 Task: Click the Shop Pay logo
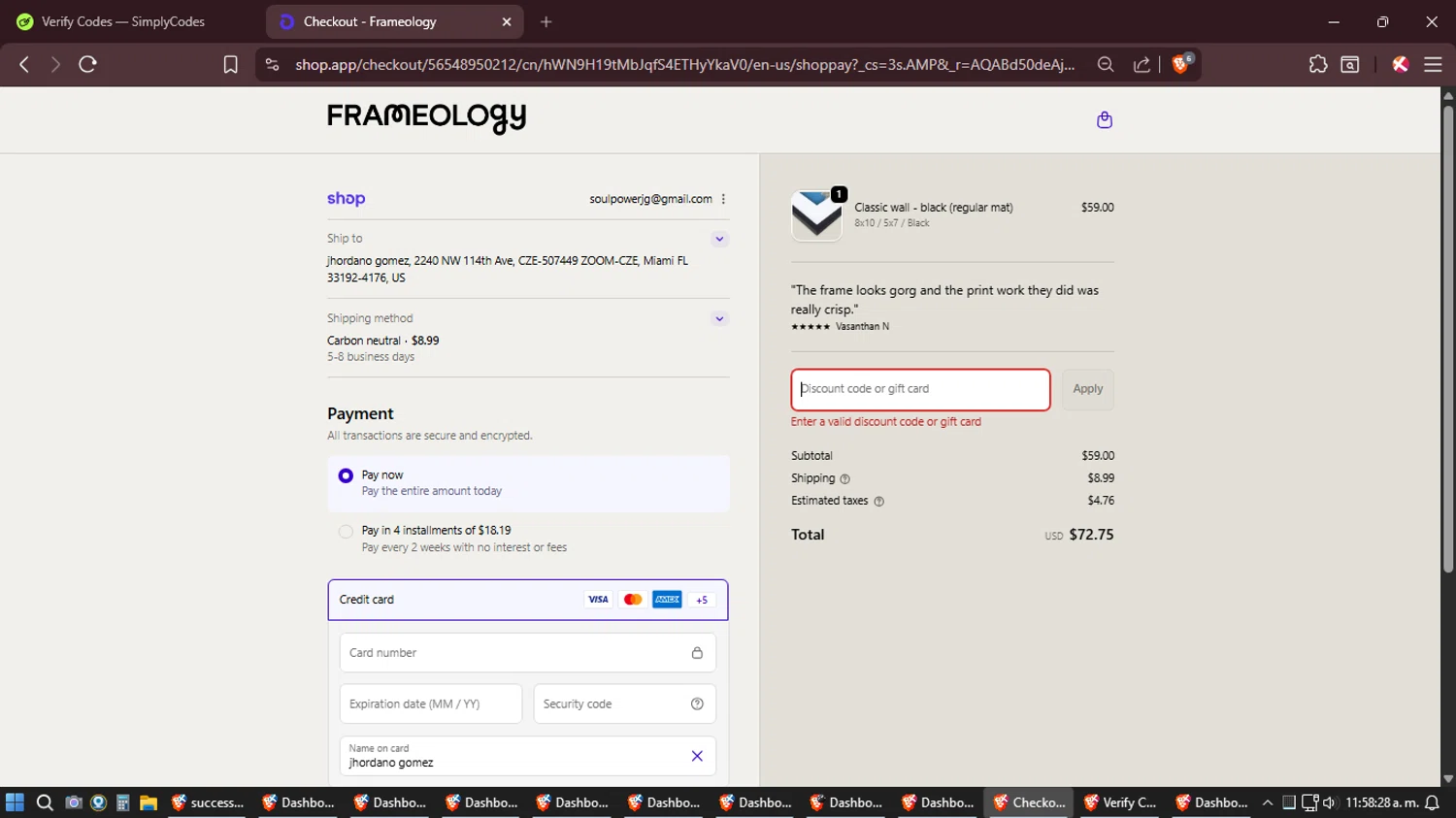[x=346, y=198]
